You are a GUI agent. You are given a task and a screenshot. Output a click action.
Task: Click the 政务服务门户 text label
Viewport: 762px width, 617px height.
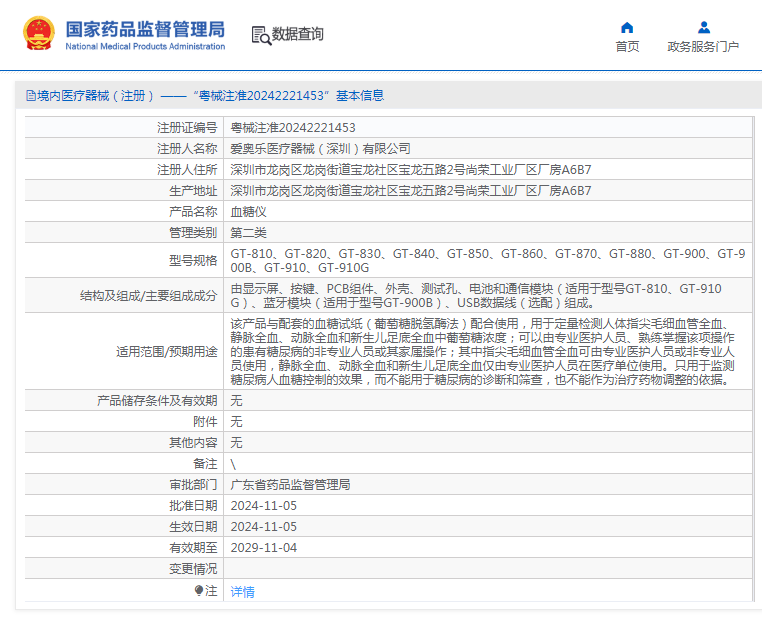tap(703, 47)
